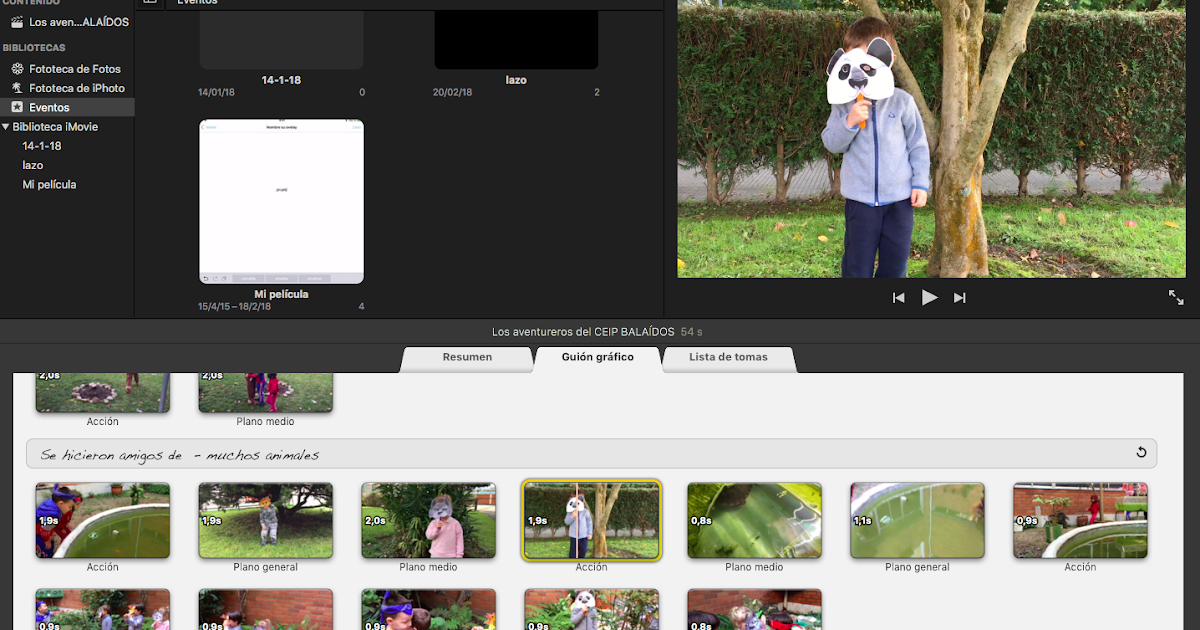1200x630 pixels.
Task: Open the Fototeca de iPhoto library
Action: point(77,88)
